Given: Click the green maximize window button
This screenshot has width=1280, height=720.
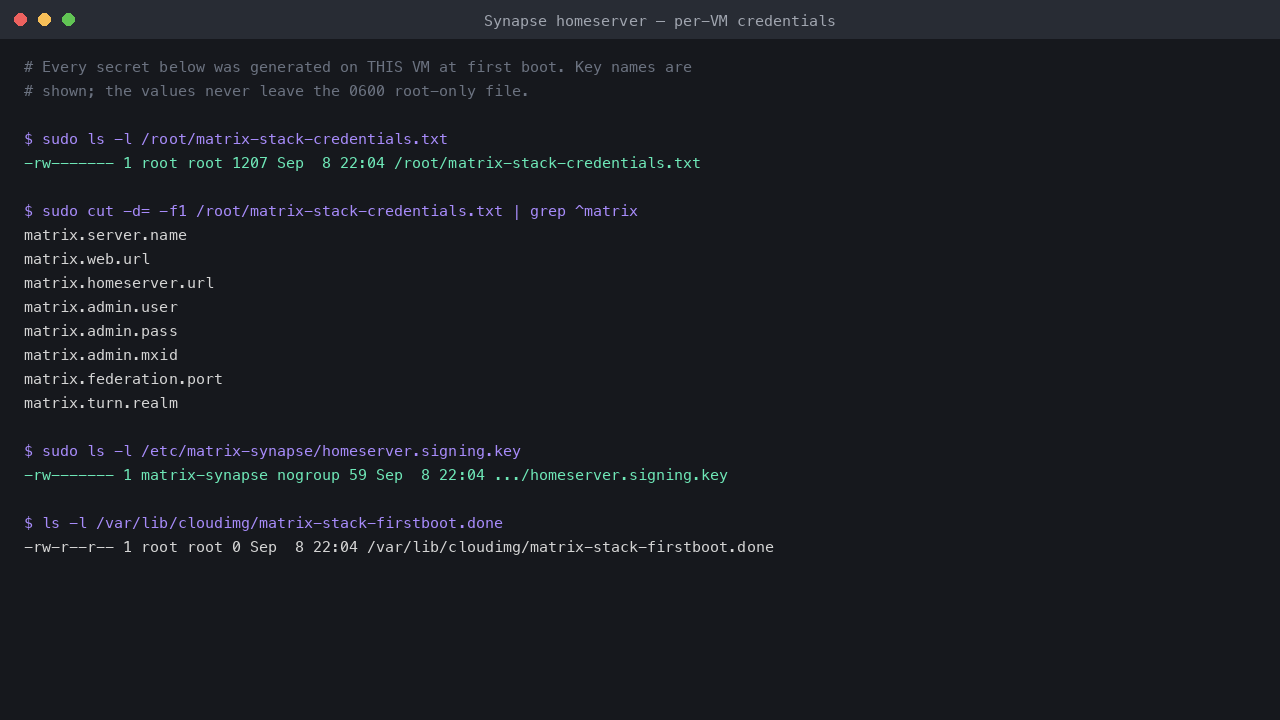Looking at the screenshot, I should click(68, 20).
